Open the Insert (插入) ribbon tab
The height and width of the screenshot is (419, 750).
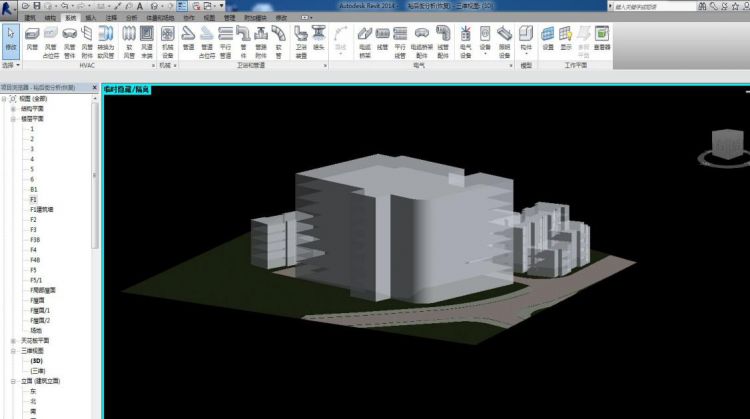click(x=90, y=18)
